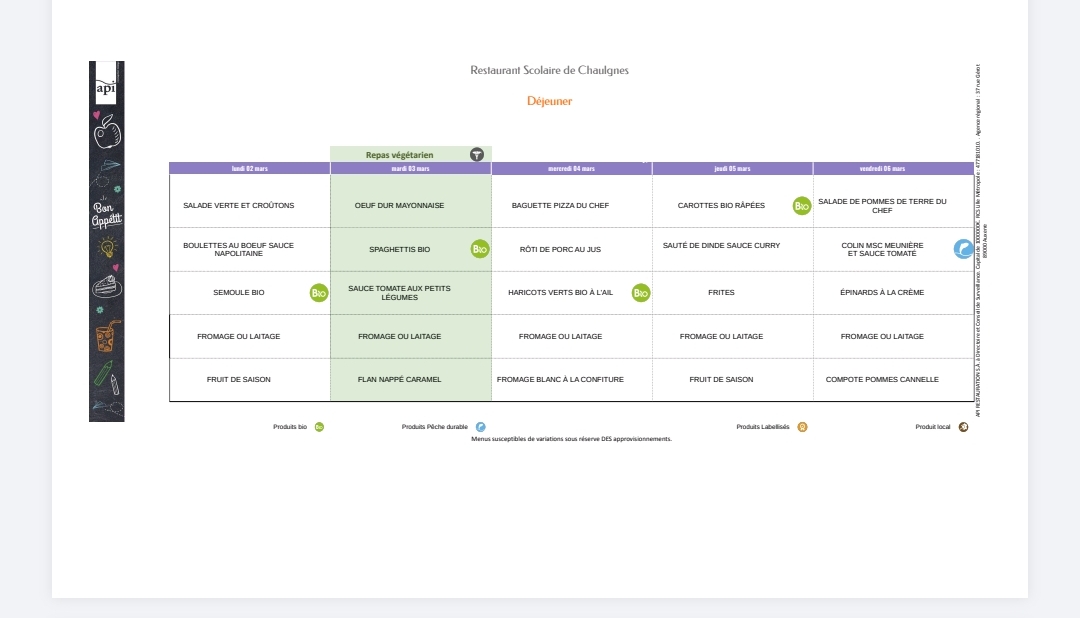Screen dimensions: 1080x618
Task: Click the Produits bio legend icon
Action: click(x=319, y=427)
